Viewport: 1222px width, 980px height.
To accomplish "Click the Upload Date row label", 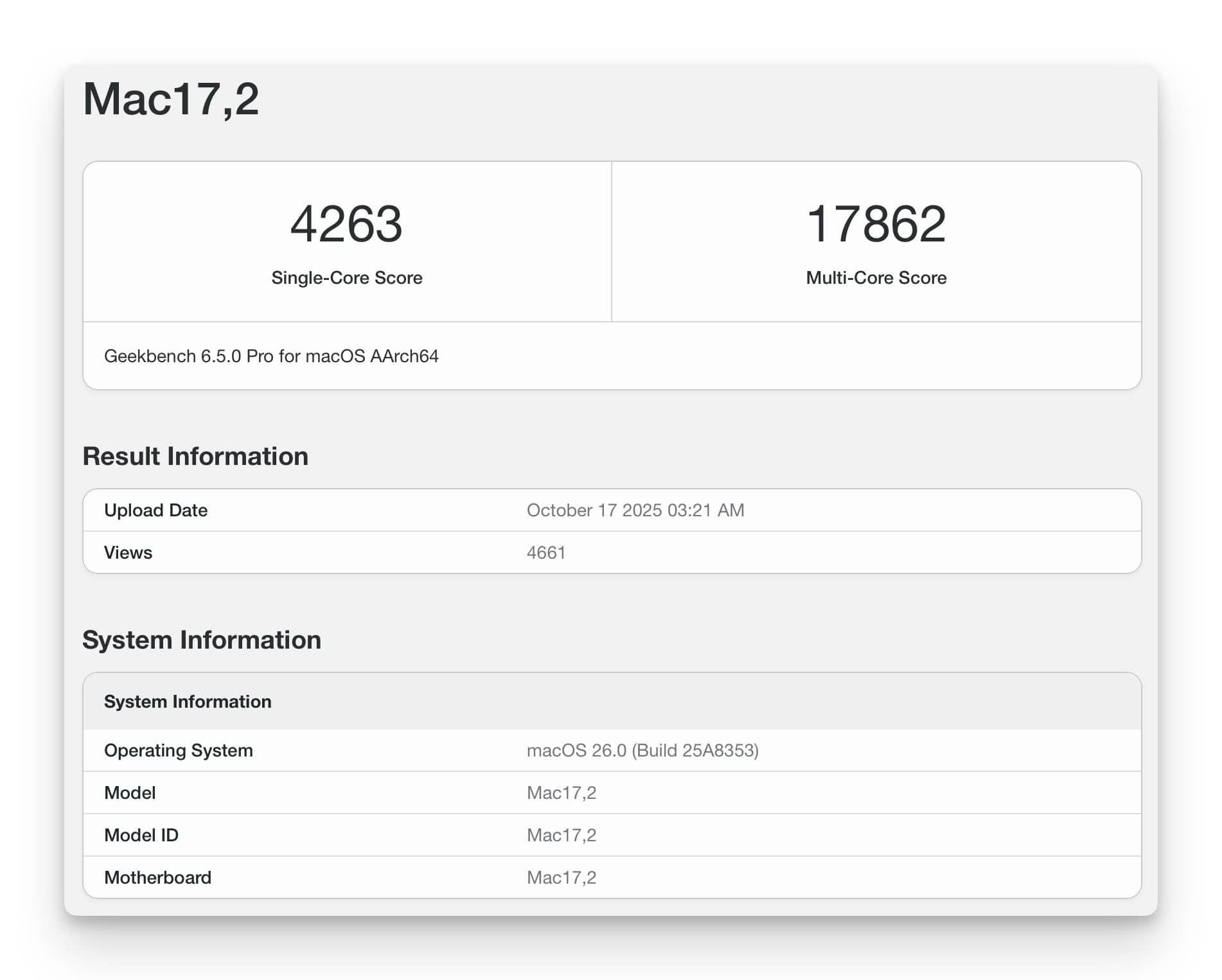I will 155,511.
